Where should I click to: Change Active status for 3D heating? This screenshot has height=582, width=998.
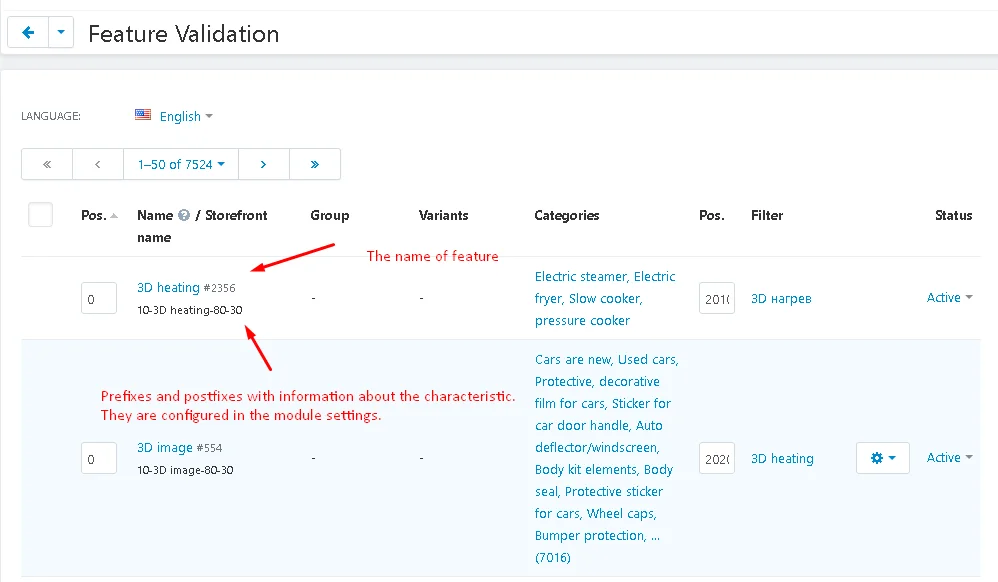click(949, 298)
